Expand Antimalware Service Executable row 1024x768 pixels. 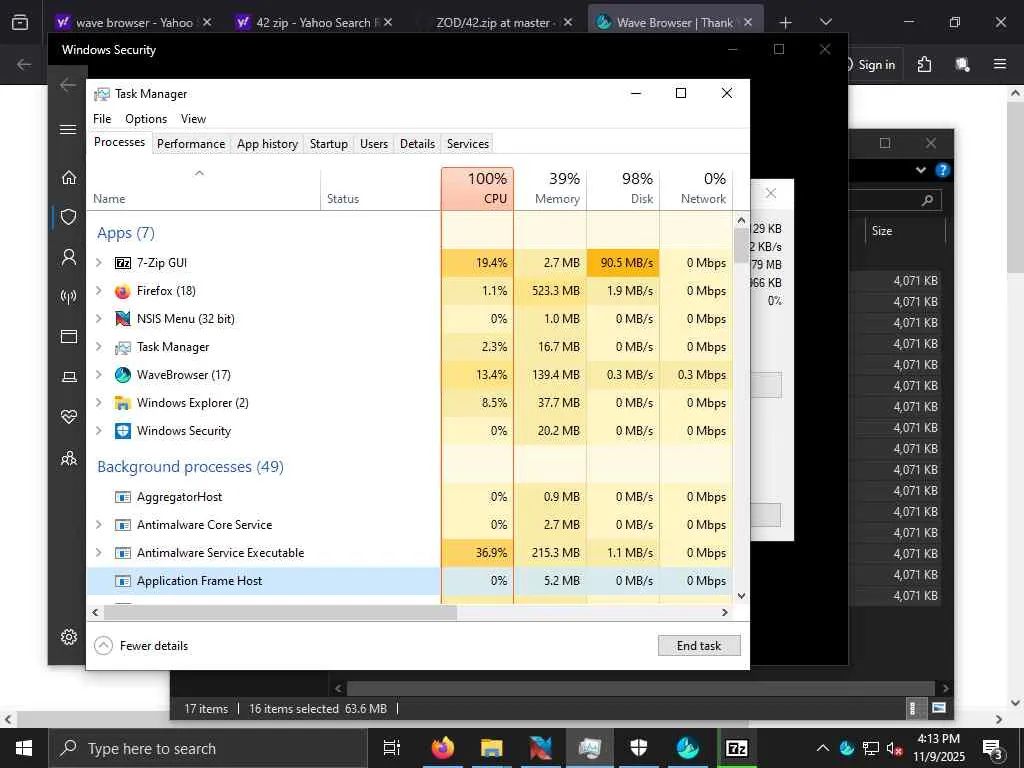point(99,552)
